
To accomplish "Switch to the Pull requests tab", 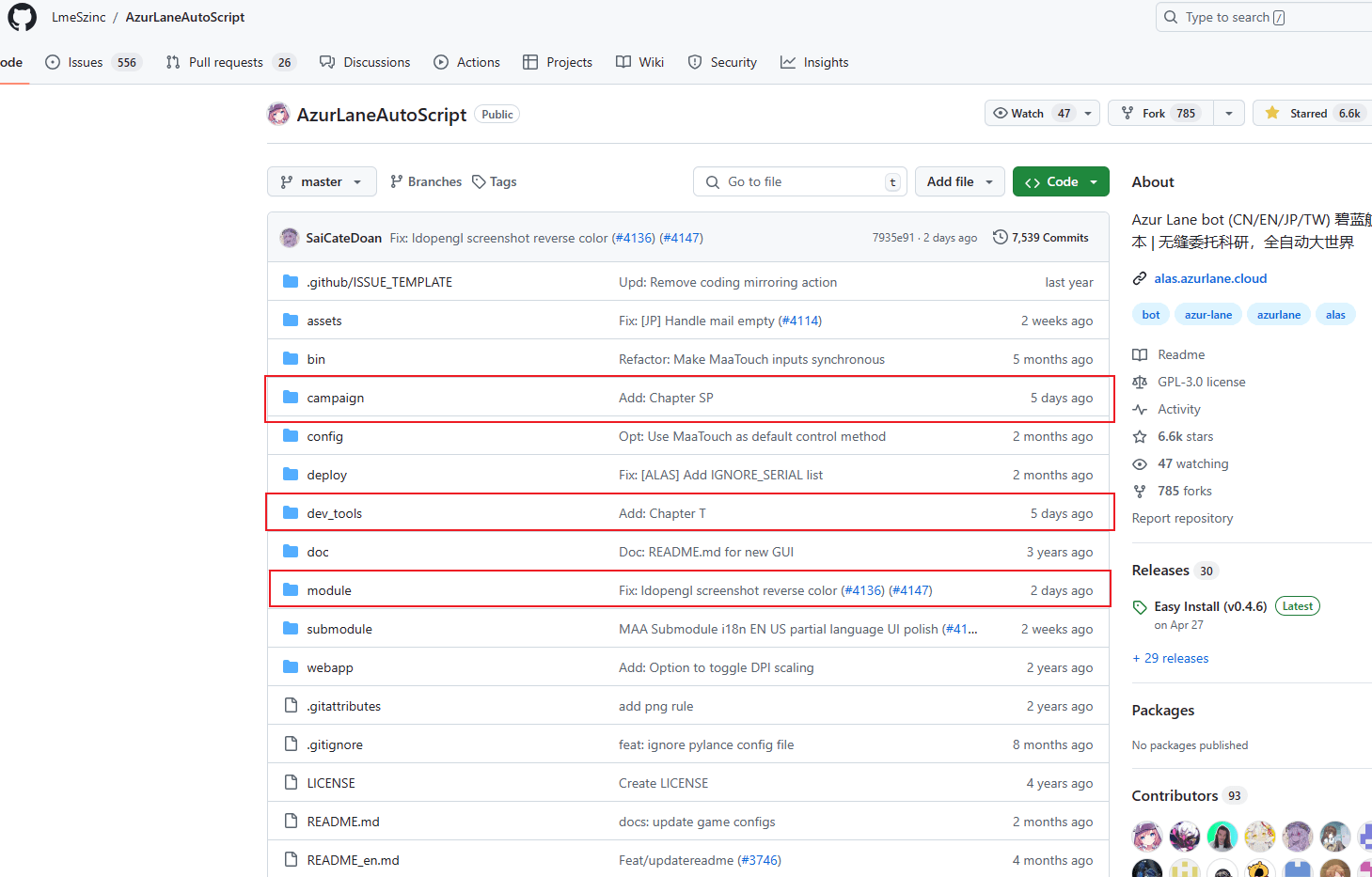I will click(230, 62).
